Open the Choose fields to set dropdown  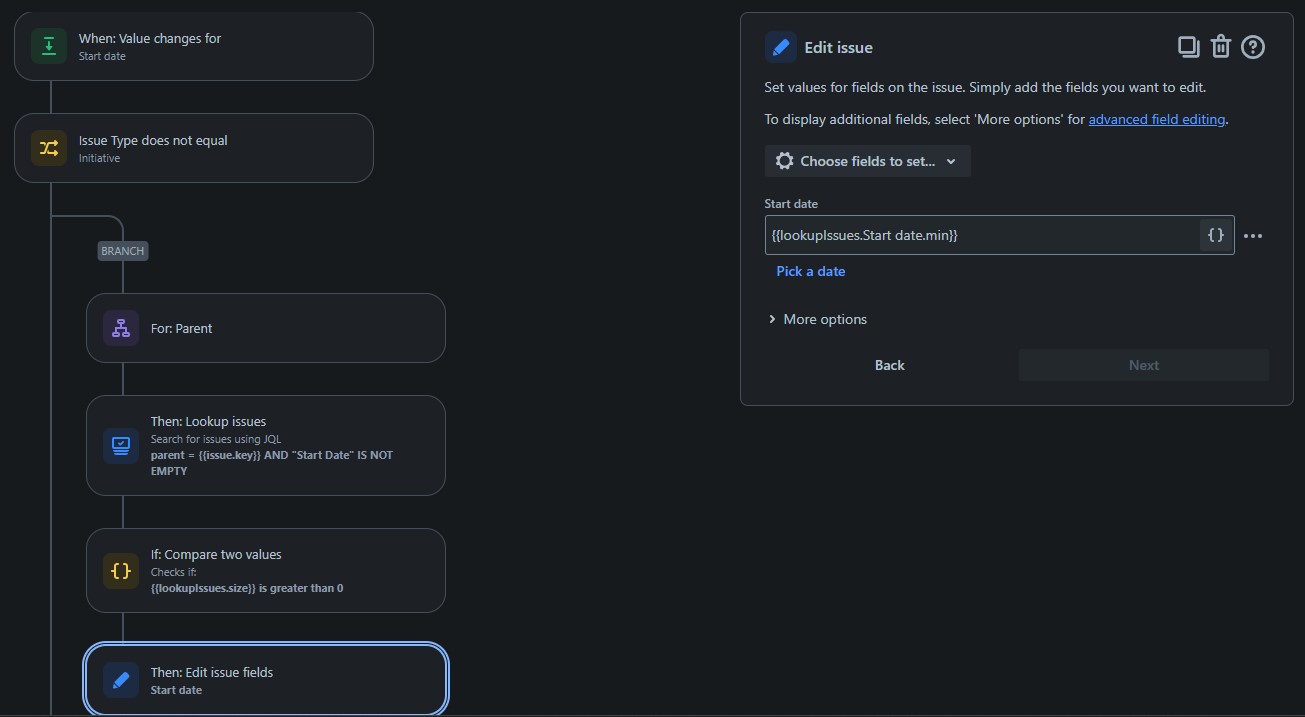(867, 161)
